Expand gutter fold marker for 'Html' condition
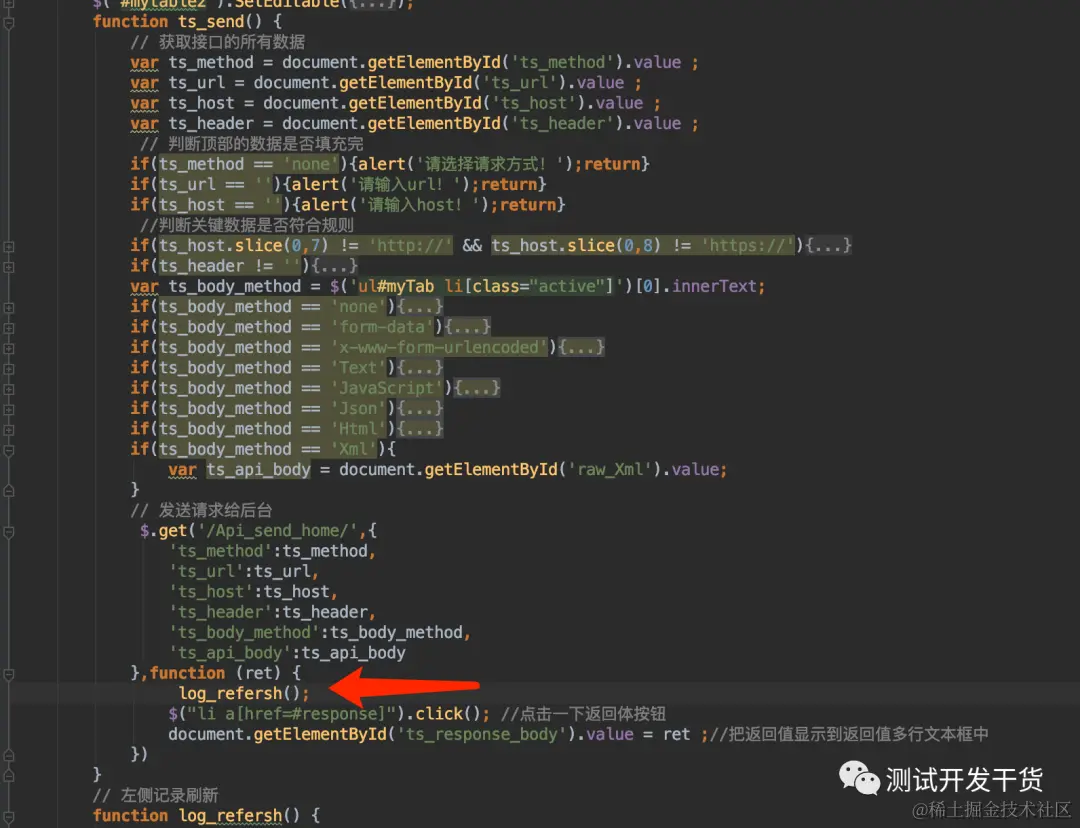Viewport: 1080px width, 828px height. point(9,429)
